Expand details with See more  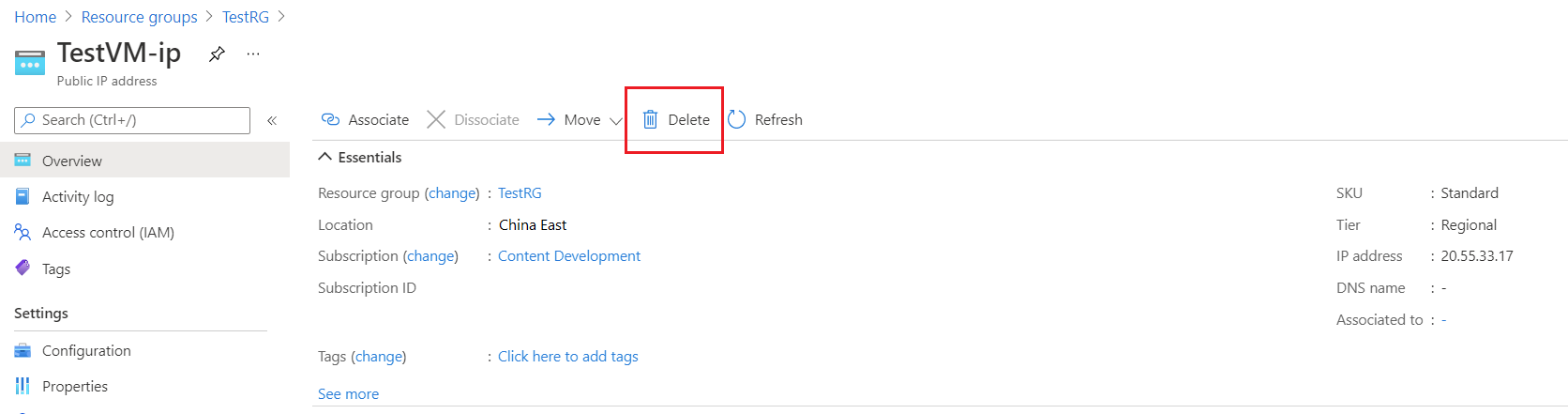coord(348,394)
